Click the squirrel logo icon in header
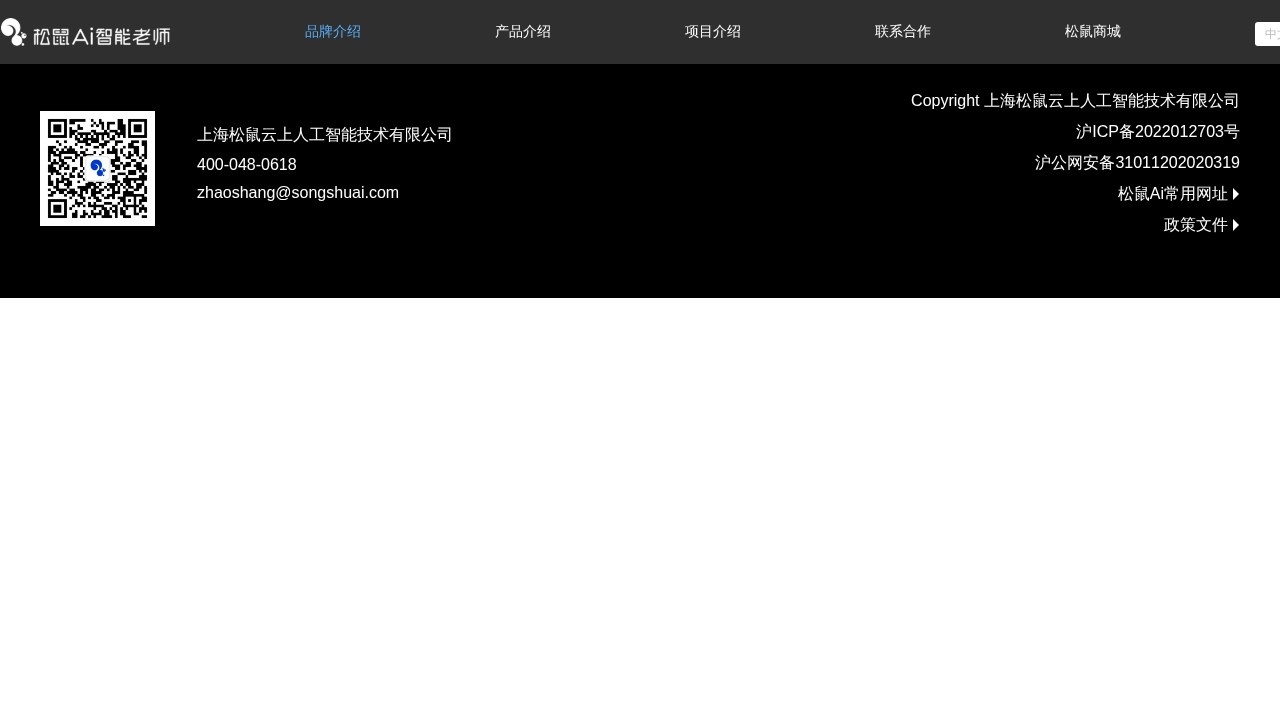This screenshot has height=720, width=1280. coord(13,33)
